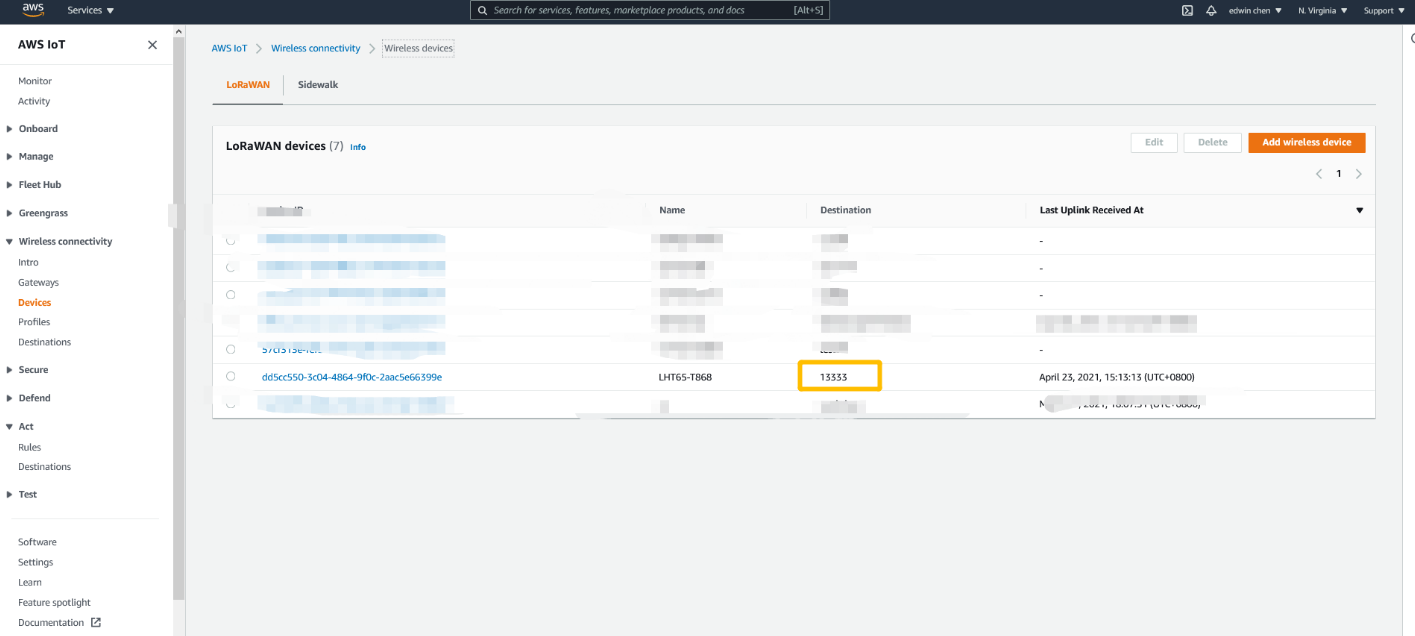
Task: Open Settings in the sidebar
Action: pyautogui.click(x=35, y=562)
